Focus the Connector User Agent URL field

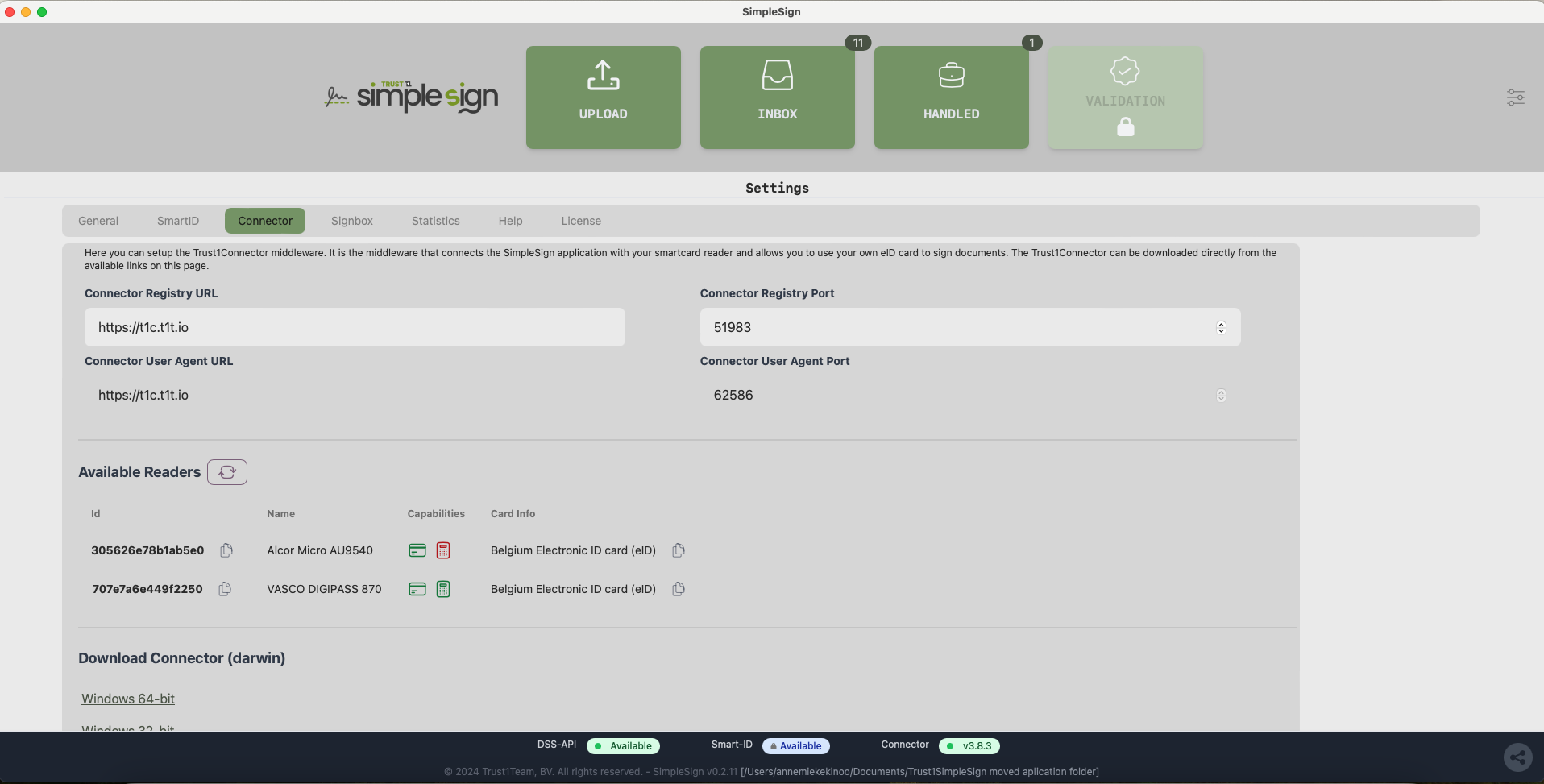point(355,395)
